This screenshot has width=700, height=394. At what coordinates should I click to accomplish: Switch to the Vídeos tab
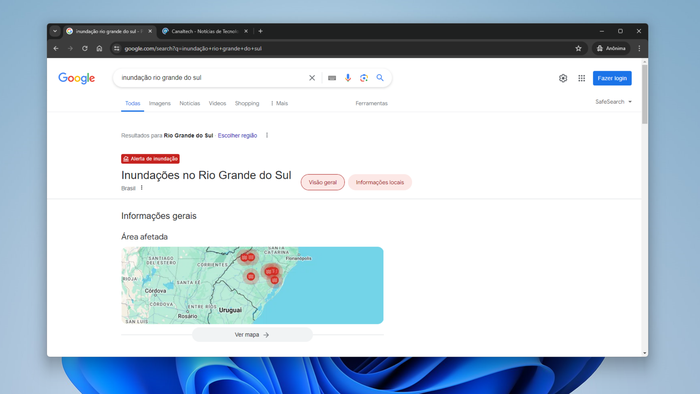[217, 103]
